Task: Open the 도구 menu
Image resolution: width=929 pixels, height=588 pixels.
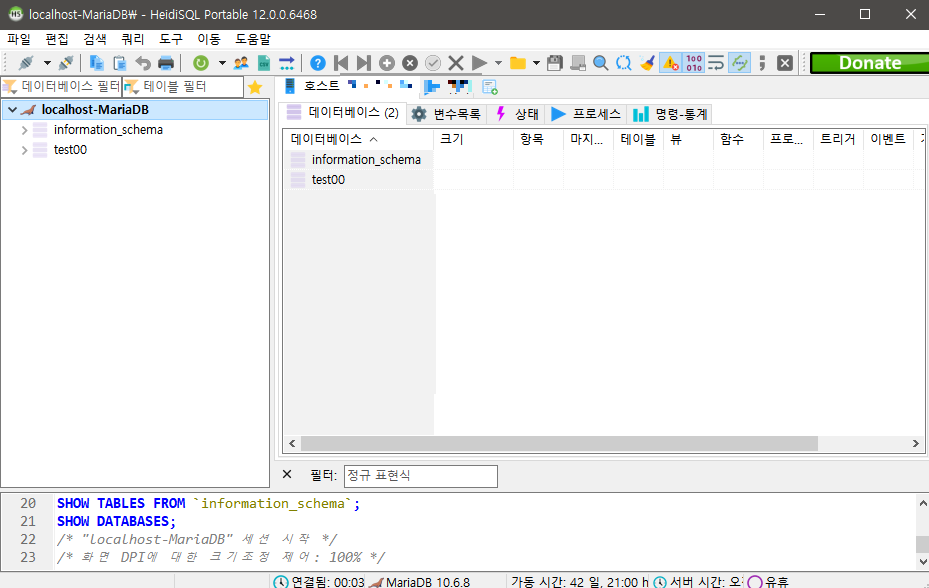Action: pos(171,39)
